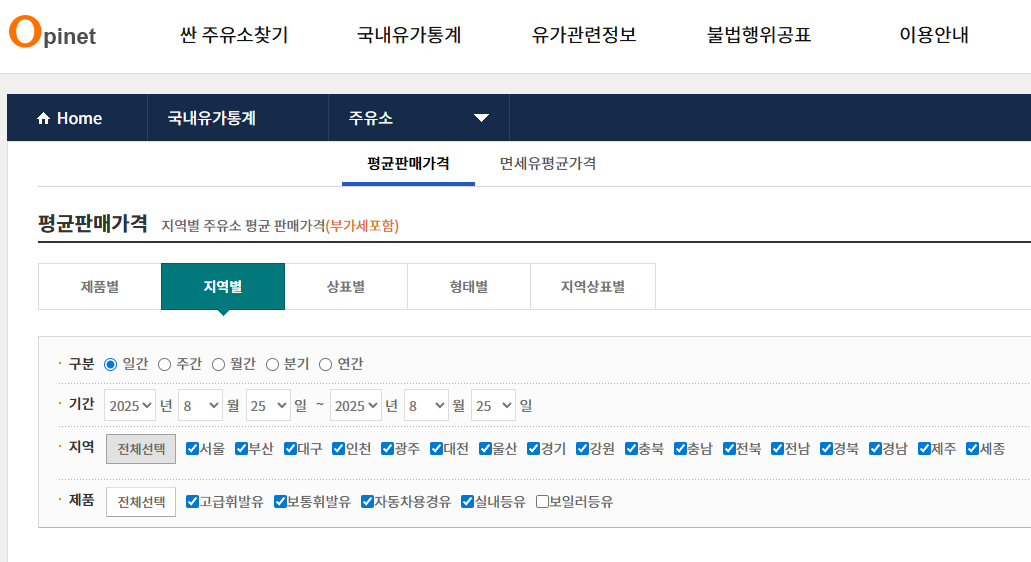Select the 지역별 tab
The image size is (1031, 562).
click(223, 287)
